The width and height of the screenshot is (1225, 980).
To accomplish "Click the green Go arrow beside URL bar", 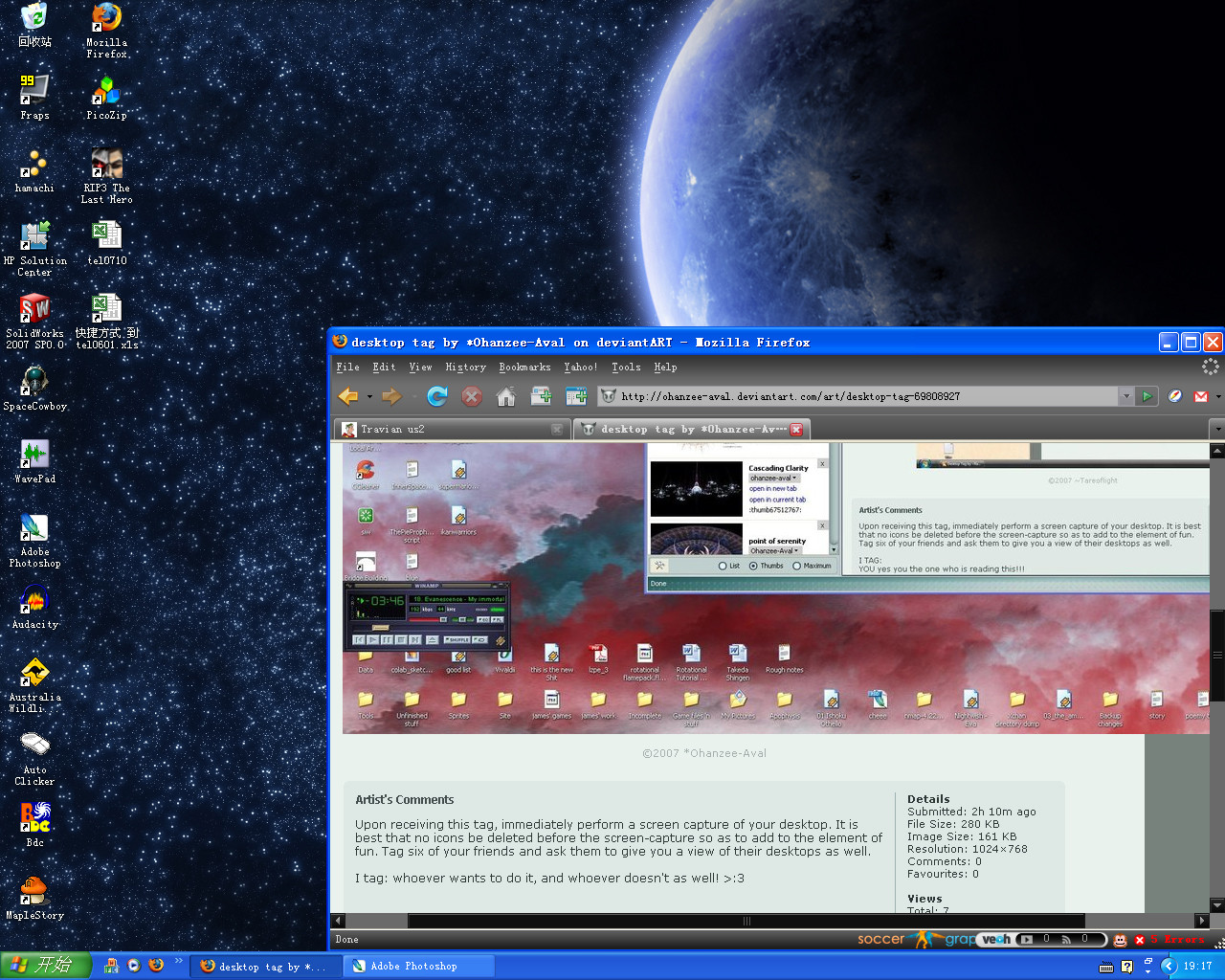I will click(x=1147, y=396).
